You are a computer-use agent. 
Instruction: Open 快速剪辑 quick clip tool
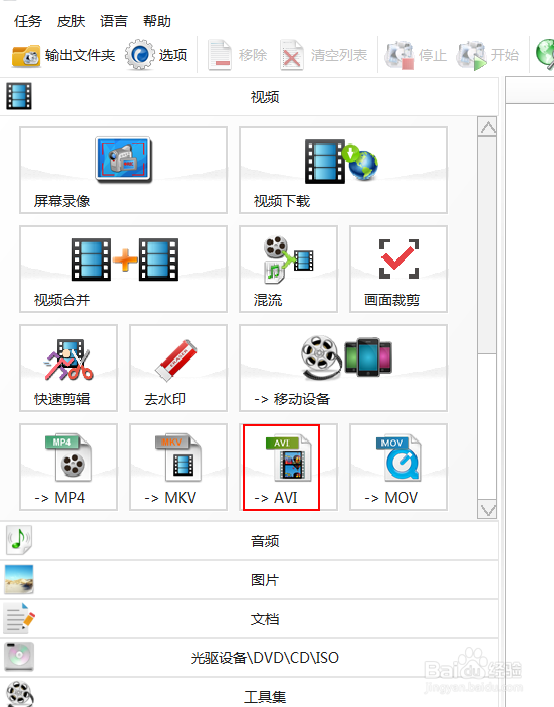[68, 367]
